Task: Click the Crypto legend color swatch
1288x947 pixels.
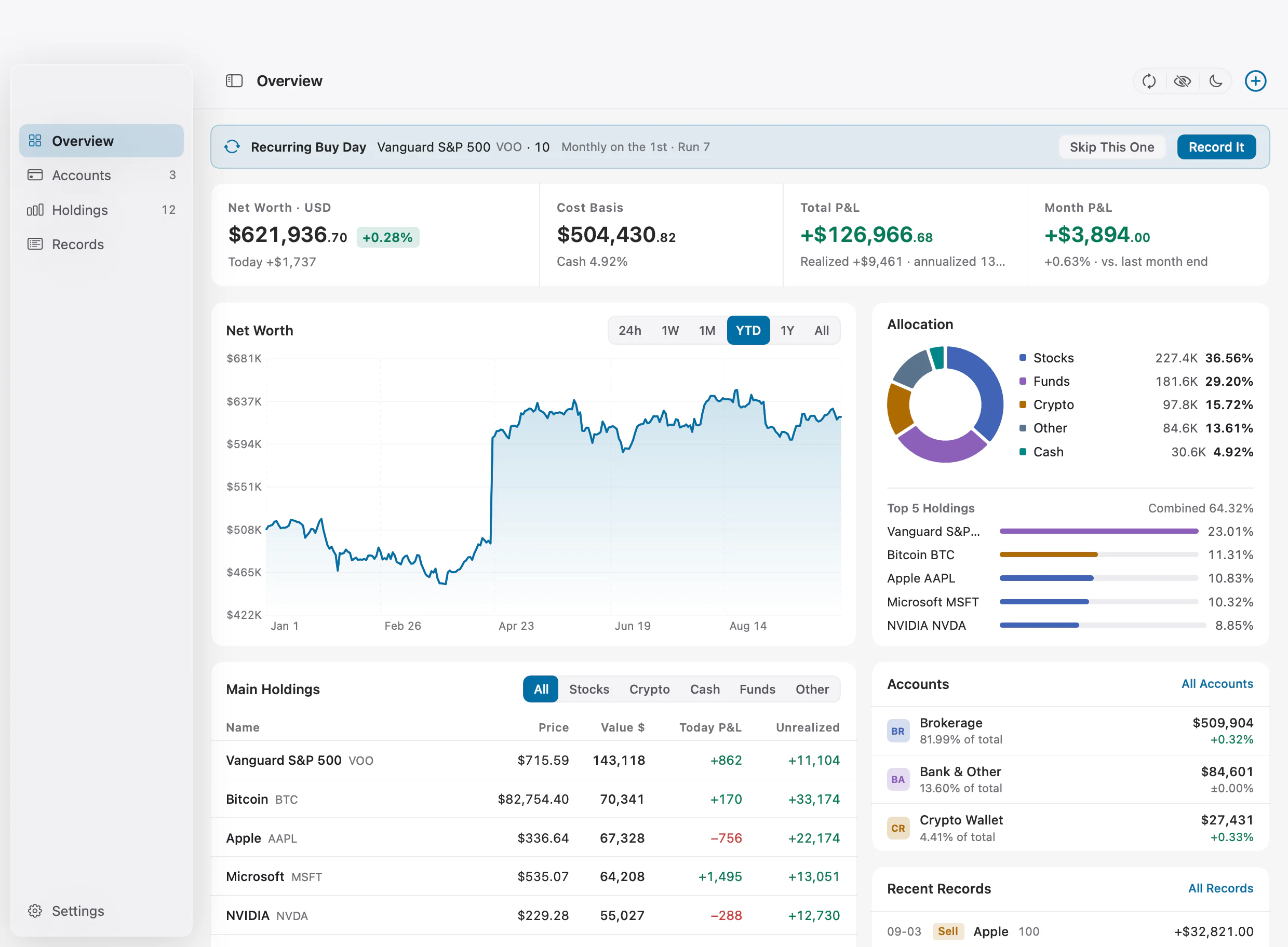Action: (1023, 405)
